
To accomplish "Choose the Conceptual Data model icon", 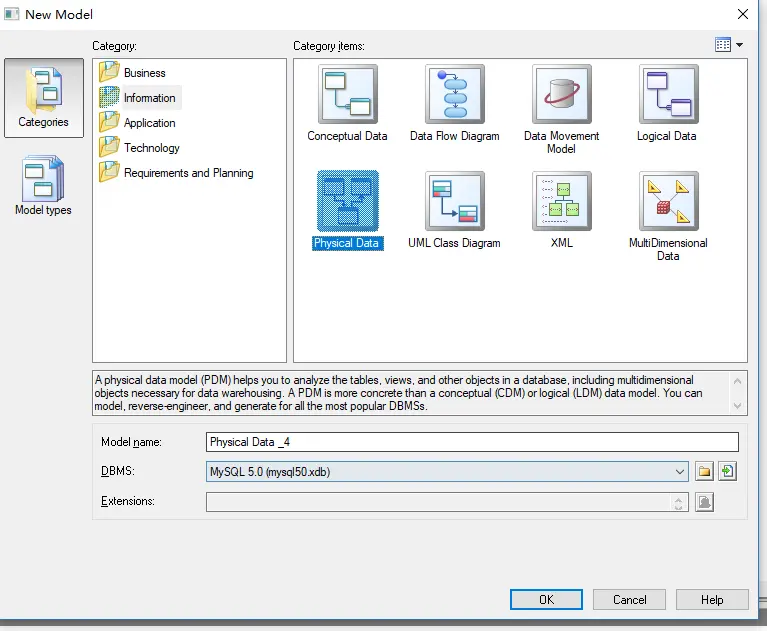I will point(348,94).
